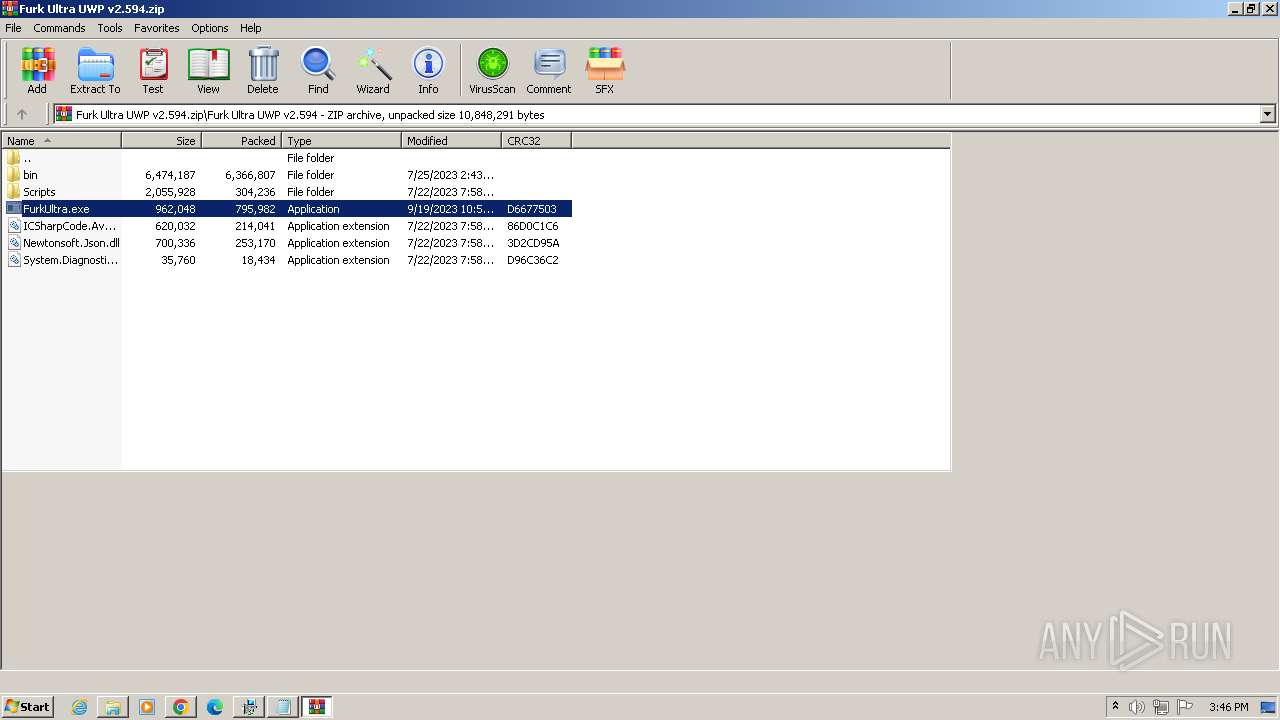
Task: Open Microsoft Edge from taskbar
Action: pos(215,707)
